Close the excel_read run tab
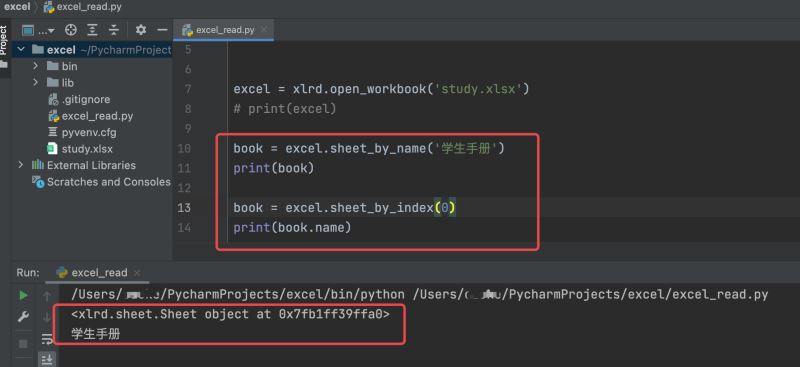Viewport: 800px width, 367px height. click(137, 273)
